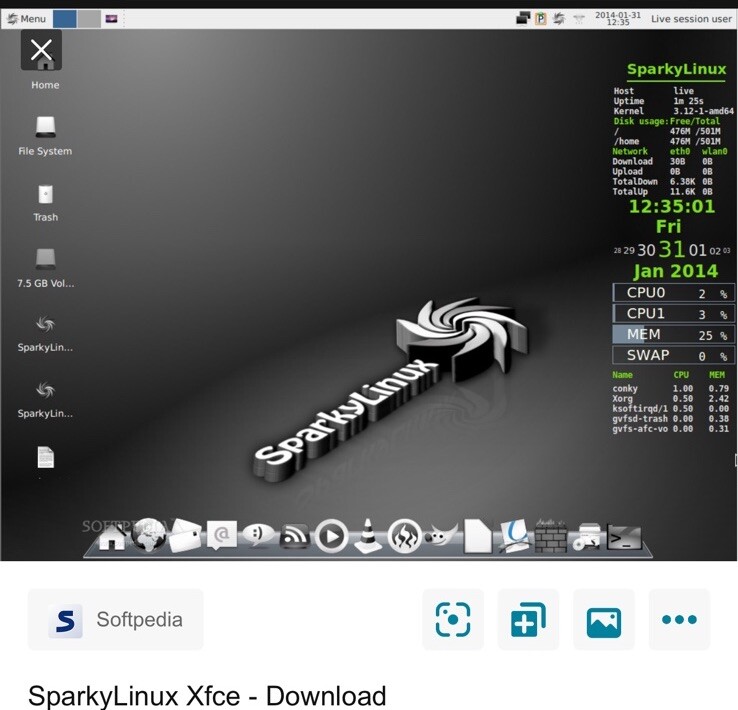Open the SparkyLinux Xfce - Download title

point(207,695)
